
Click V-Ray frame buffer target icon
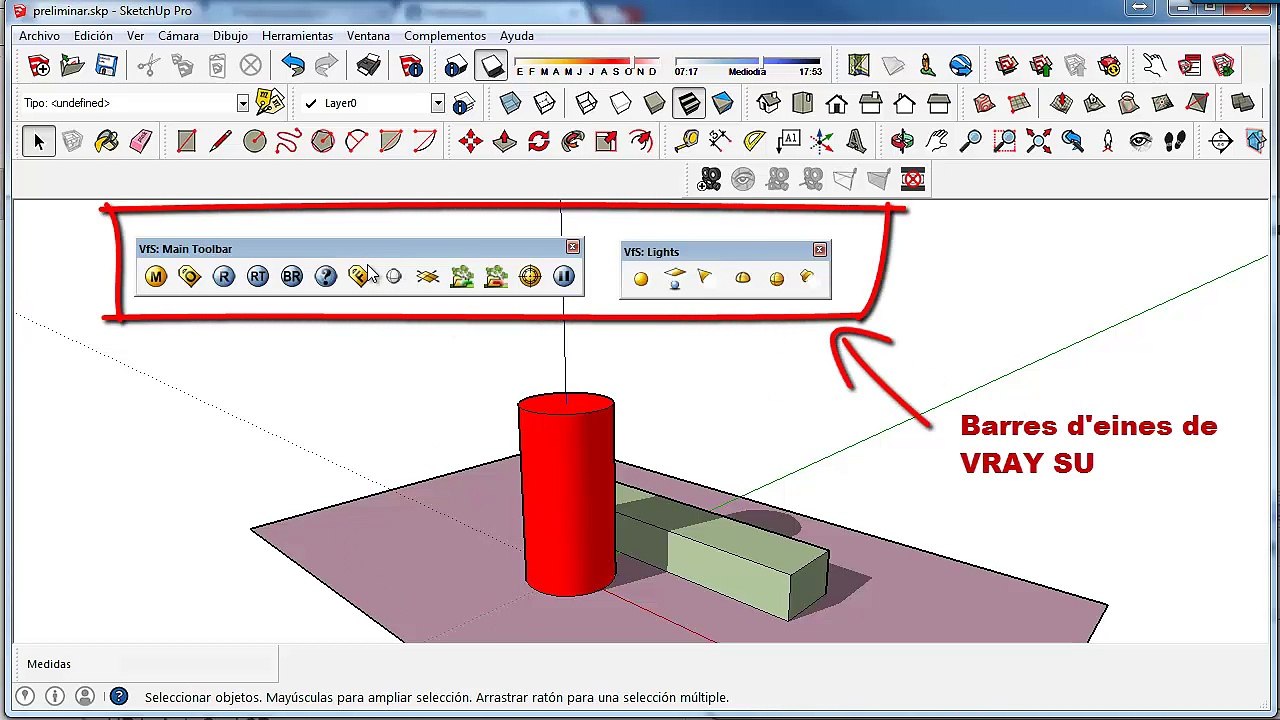[x=530, y=277]
